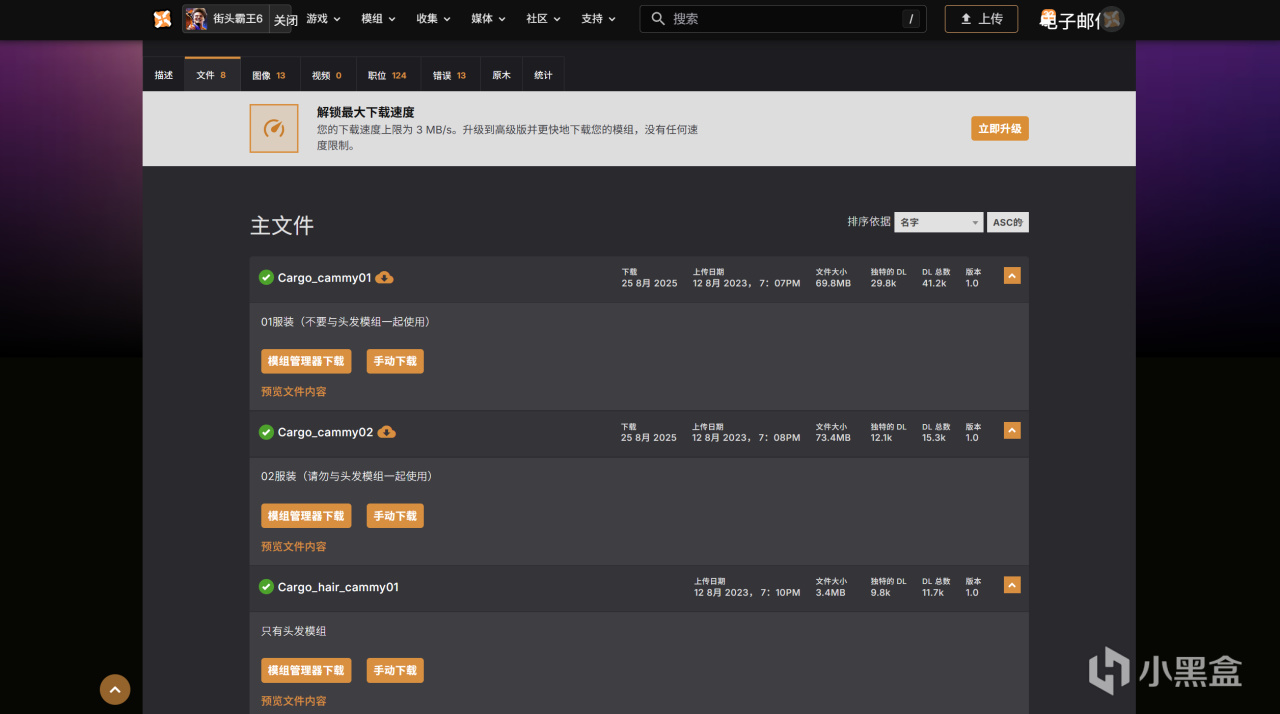Click the orange back-to-top arrow button
This screenshot has height=714, width=1280.
coord(115,689)
